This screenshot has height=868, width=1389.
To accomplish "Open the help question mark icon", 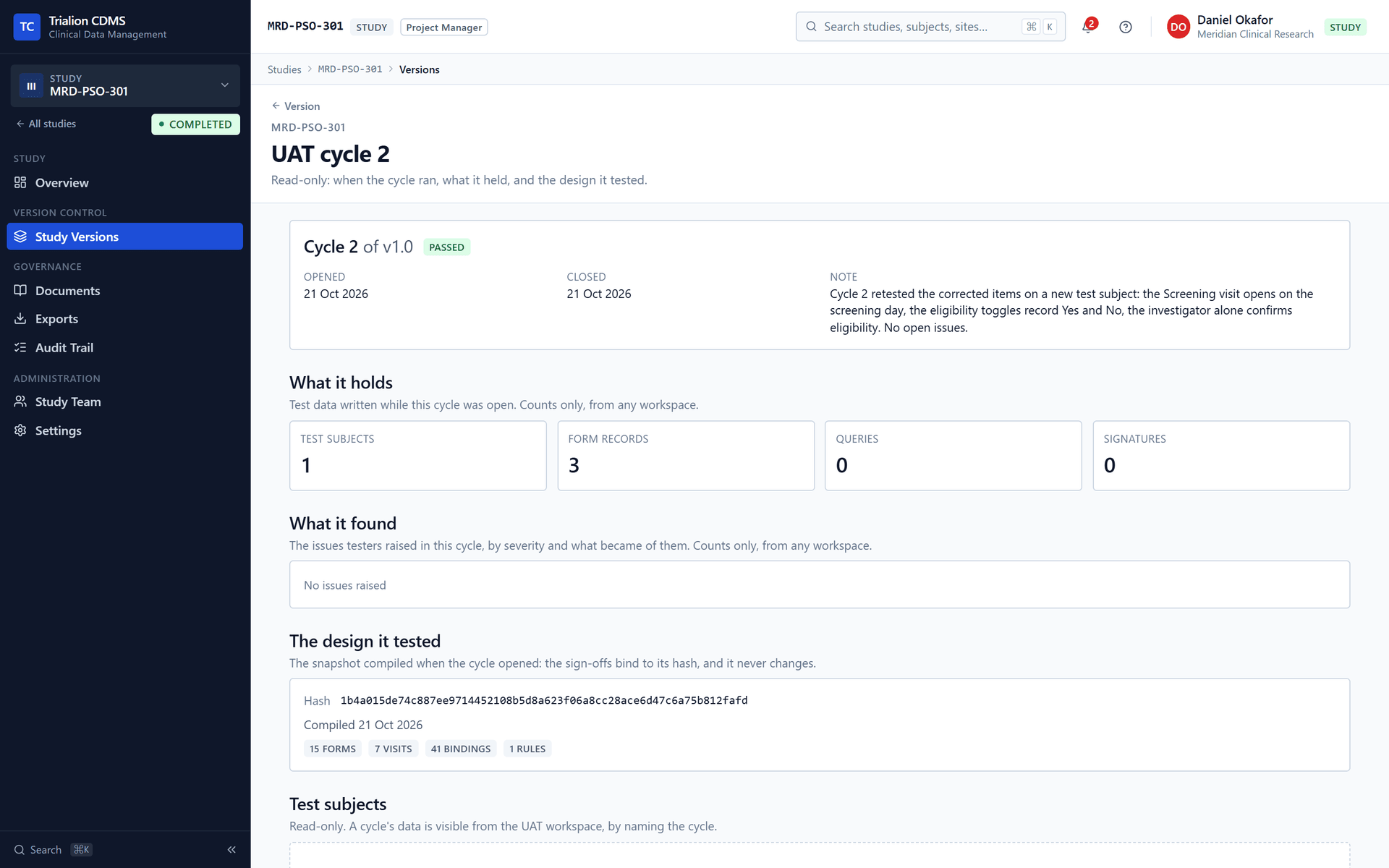I will [x=1125, y=27].
